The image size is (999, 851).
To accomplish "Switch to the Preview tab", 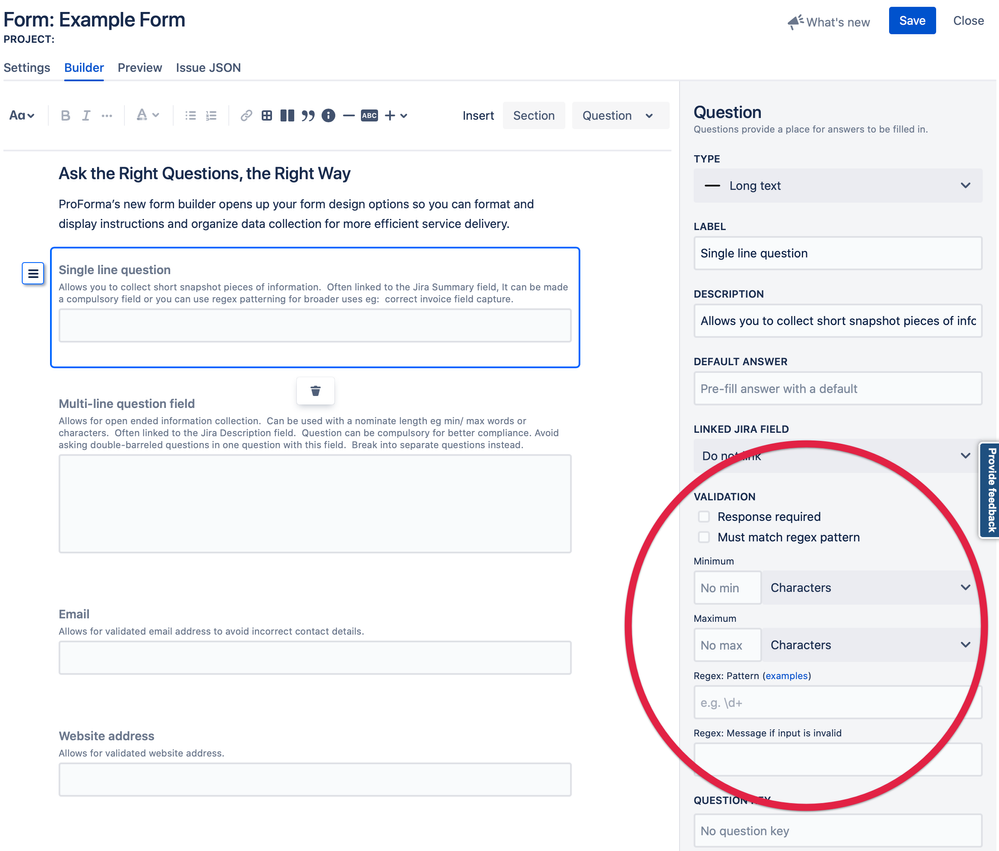I will [x=139, y=67].
